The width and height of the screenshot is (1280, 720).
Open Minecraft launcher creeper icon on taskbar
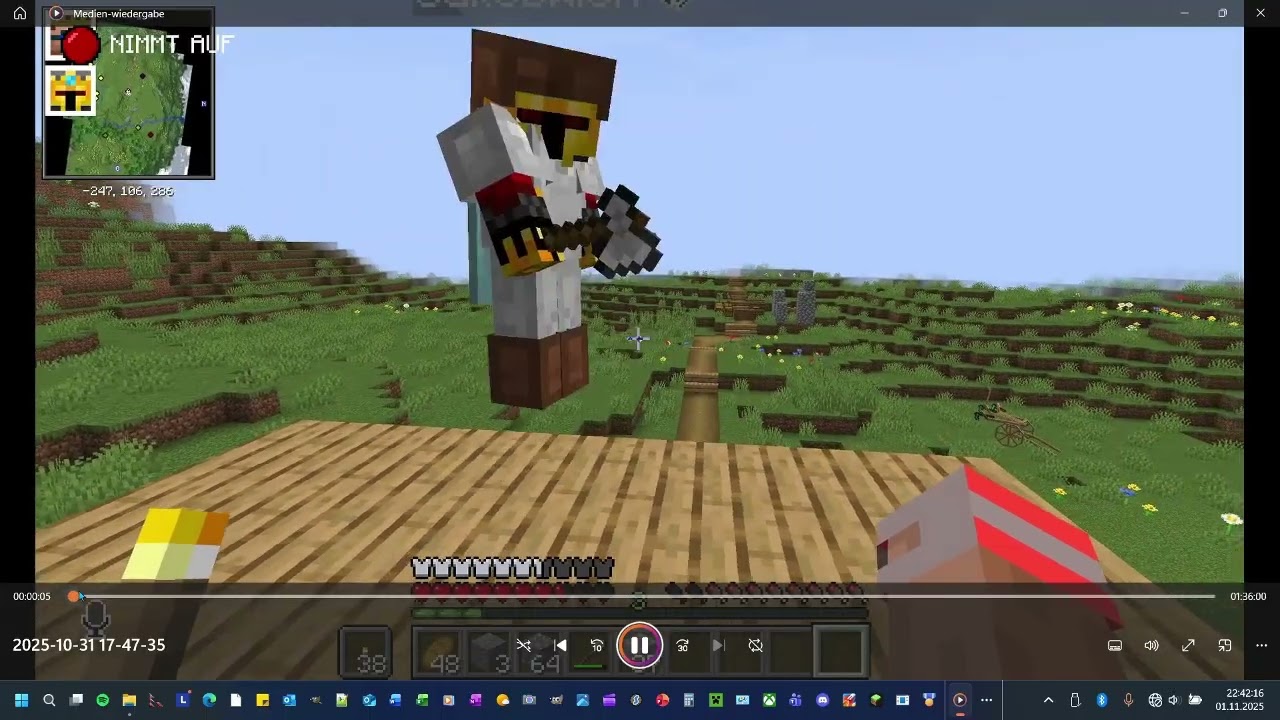coord(716,700)
